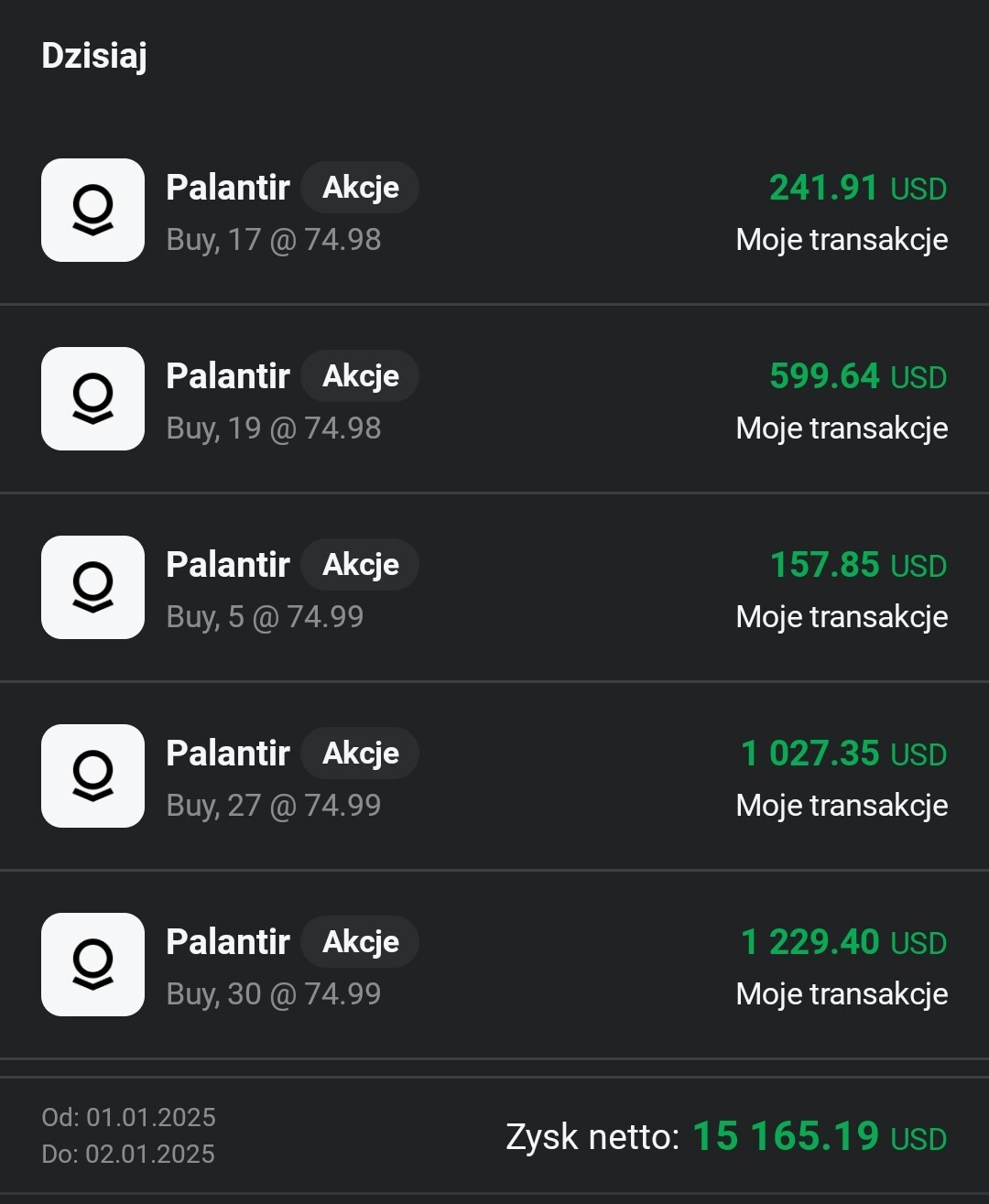Image resolution: width=989 pixels, height=1204 pixels.
Task: Click Palantir icon for 5-share trade
Action: pyautogui.click(x=92, y=587)
